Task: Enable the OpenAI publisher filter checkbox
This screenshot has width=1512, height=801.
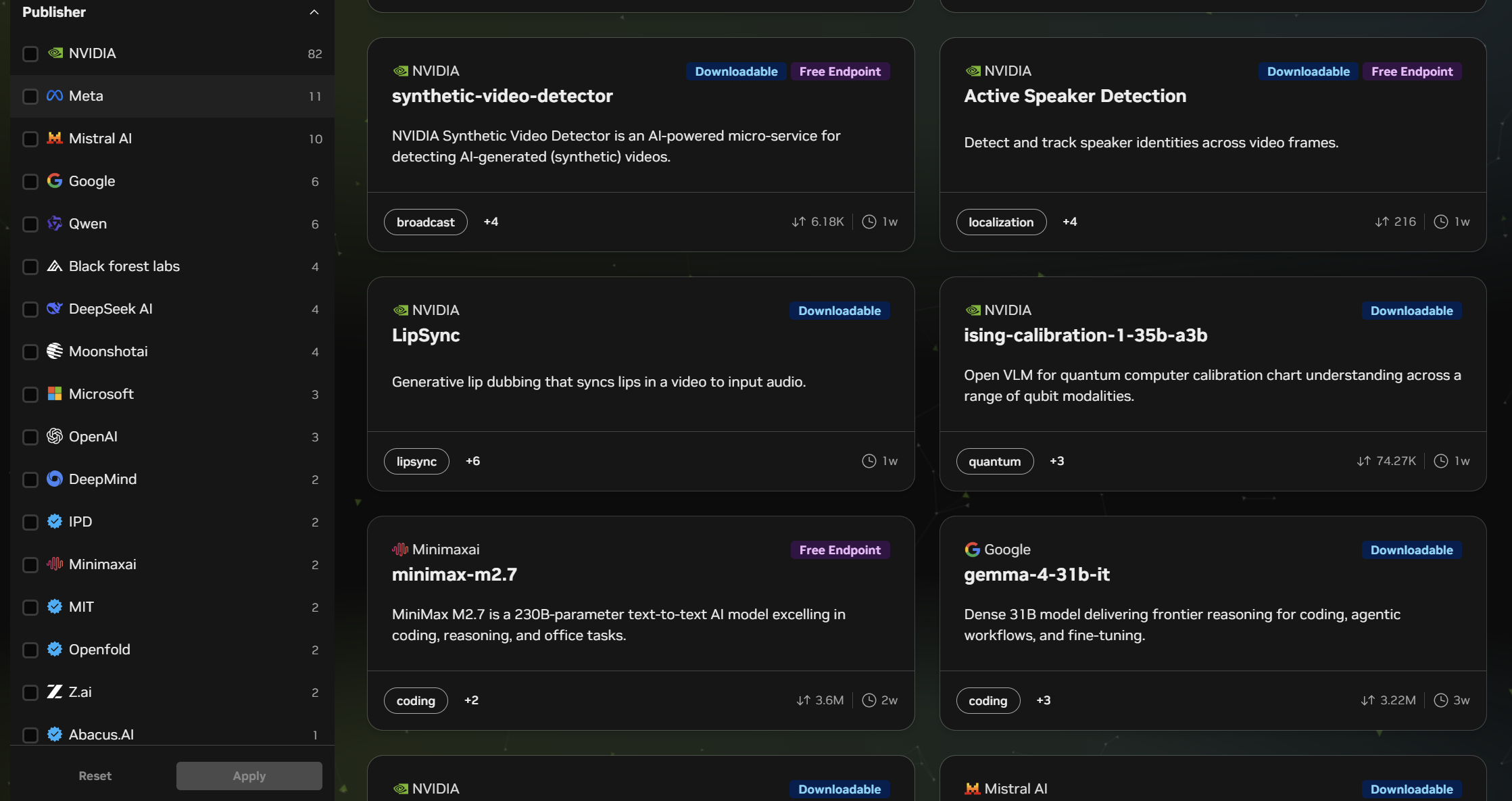Action: (x=30, y=437)
